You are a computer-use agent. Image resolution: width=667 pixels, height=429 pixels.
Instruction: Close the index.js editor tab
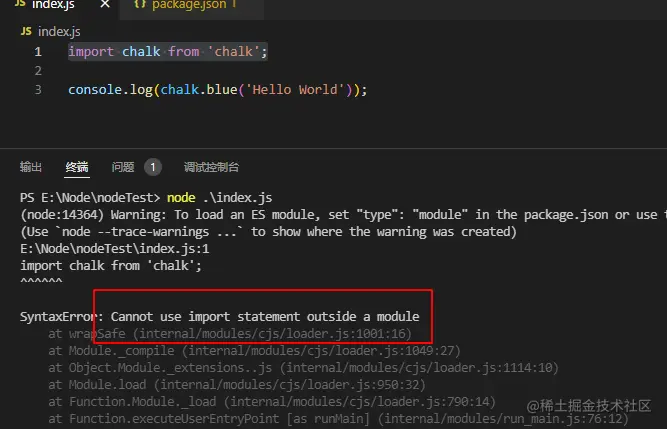105,4
